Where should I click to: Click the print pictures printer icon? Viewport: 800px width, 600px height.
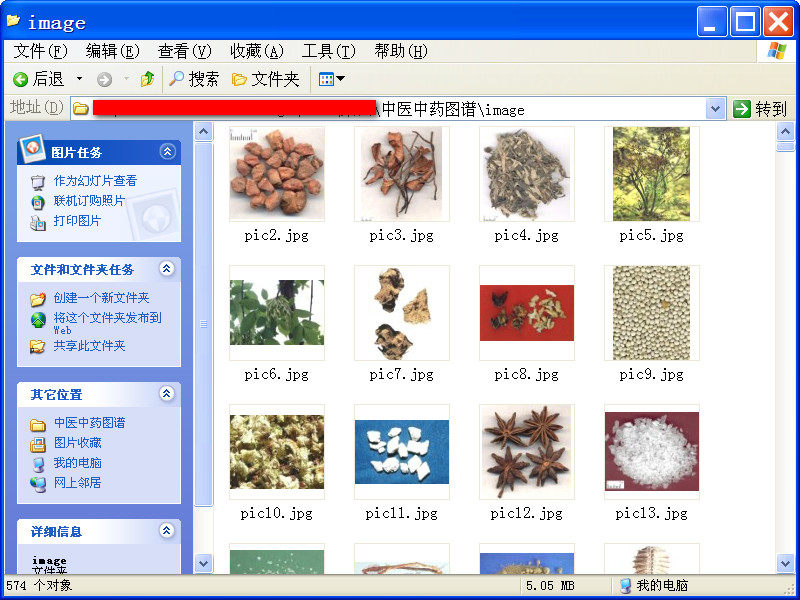pos(38,223)
